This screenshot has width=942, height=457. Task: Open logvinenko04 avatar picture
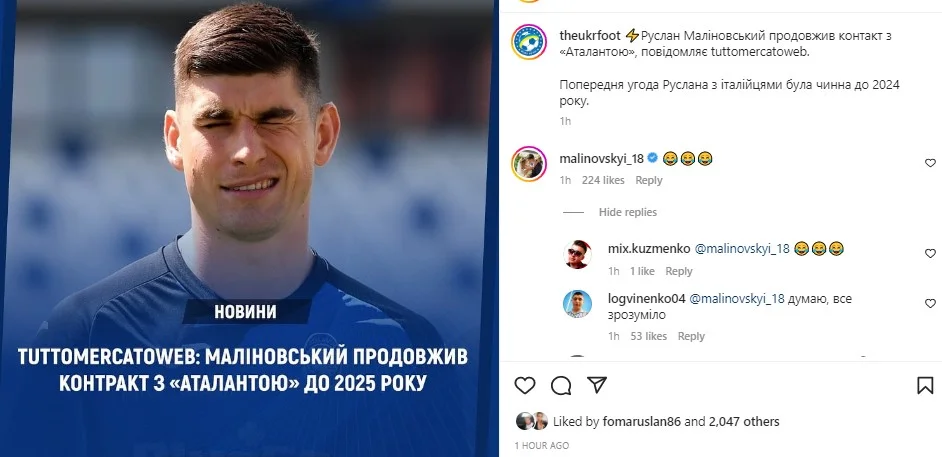(x=577, y=304)
